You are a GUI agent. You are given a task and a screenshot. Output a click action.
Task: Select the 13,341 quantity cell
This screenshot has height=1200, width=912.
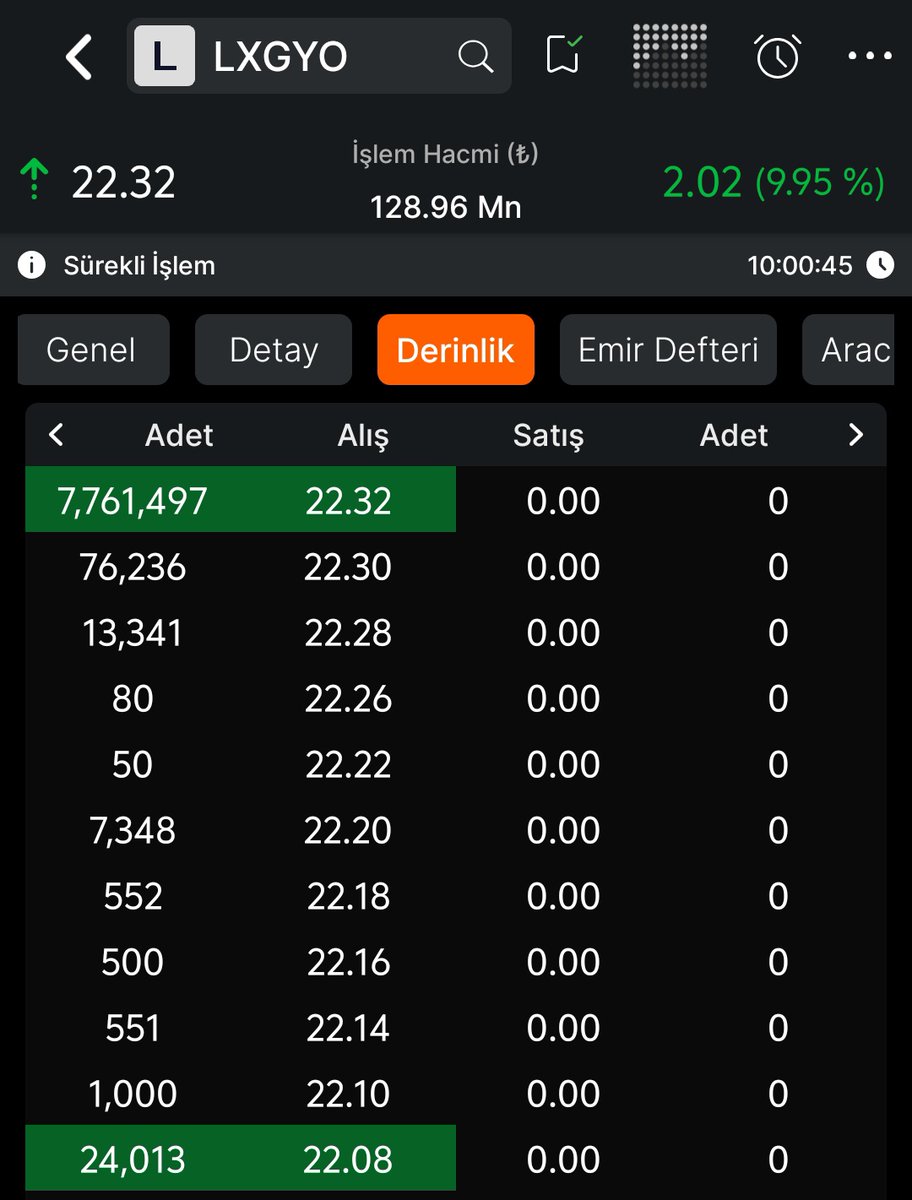point(132,633)
